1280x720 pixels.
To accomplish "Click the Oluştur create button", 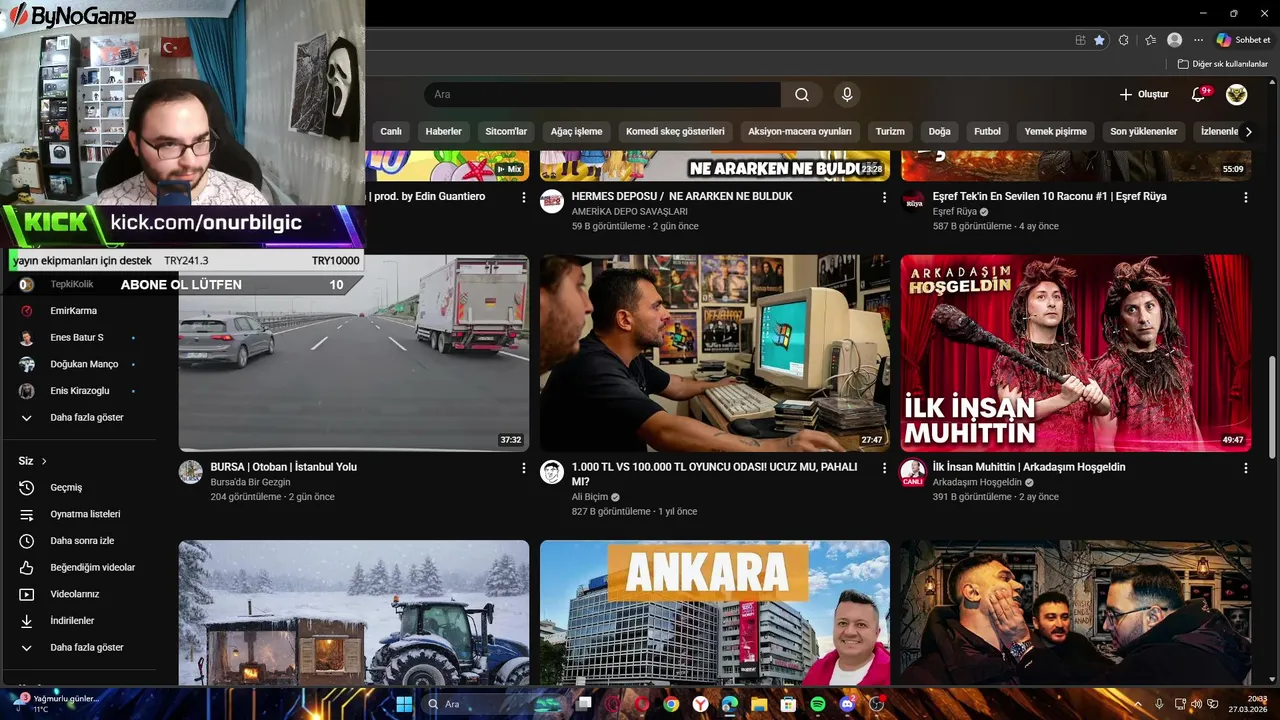I will [1144, 95].
